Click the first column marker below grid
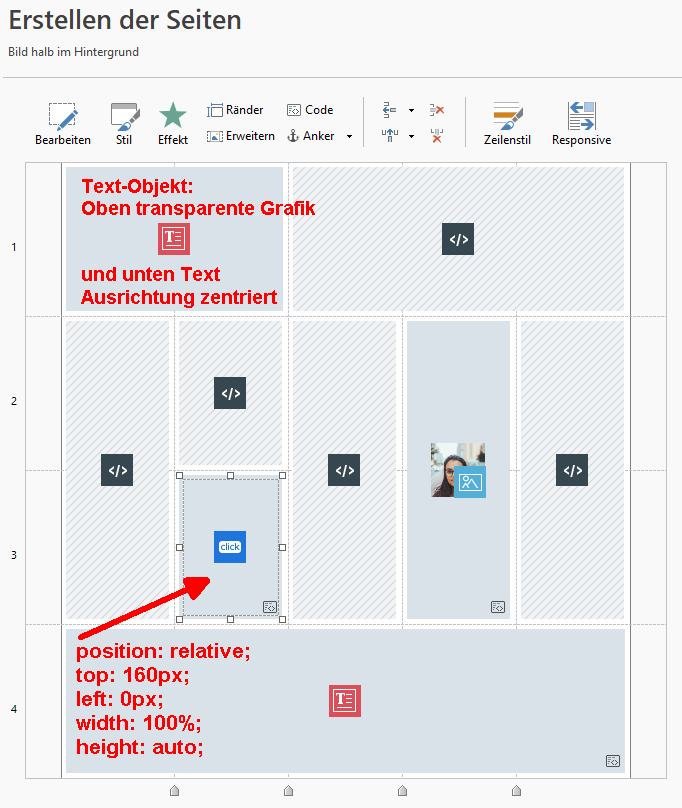Screen dimensions: 682x808 (x=174, y=791)
